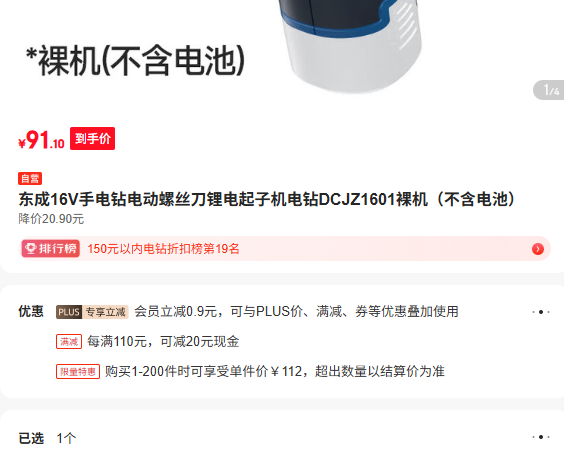Open 150元以内电钻折扣榜第19名 ranking link
The width and height of the screenshot is (564, 462).
163,249
